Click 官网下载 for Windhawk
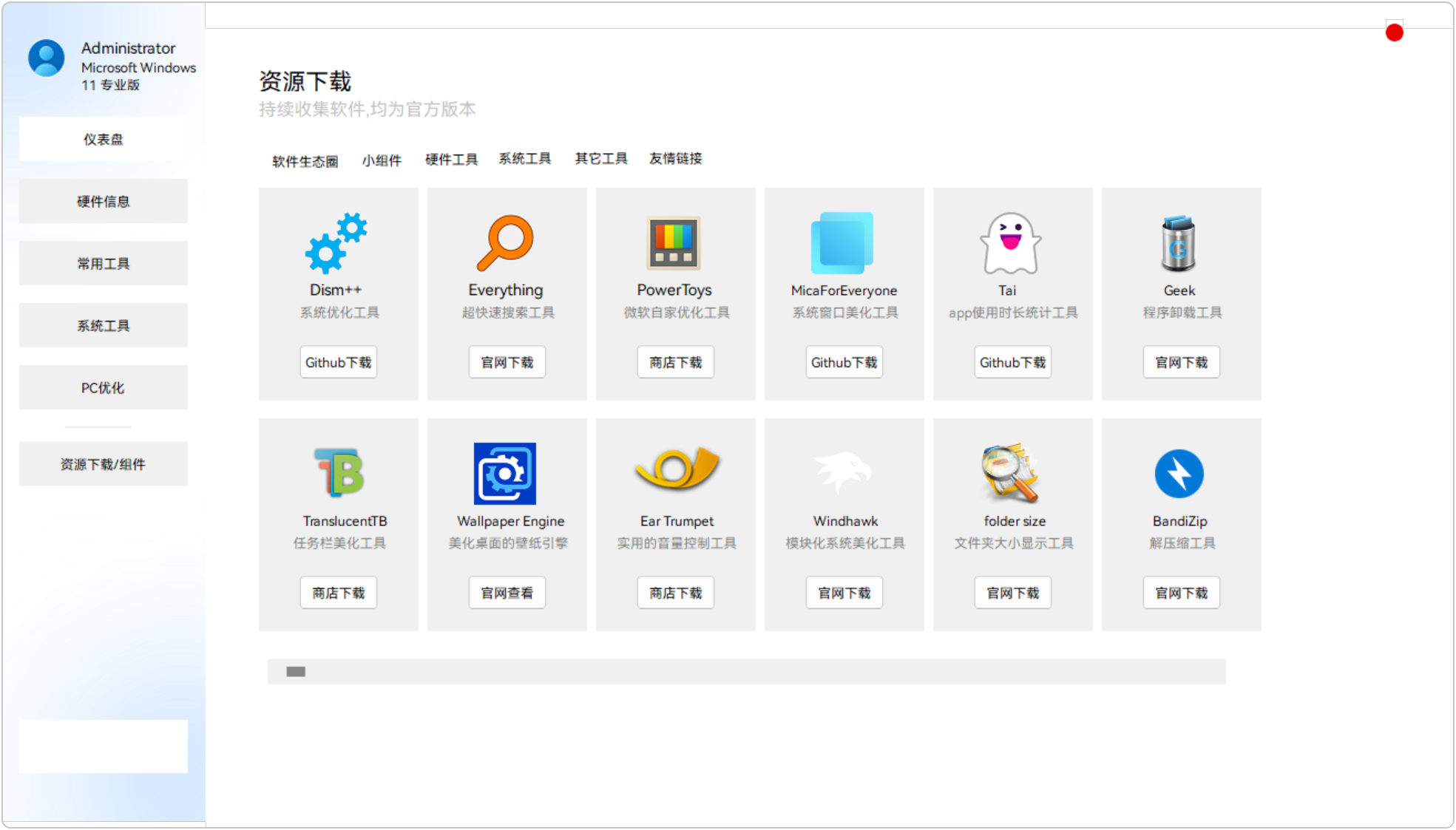This screenshot has width=1456, height=830. tap(844, 593)
